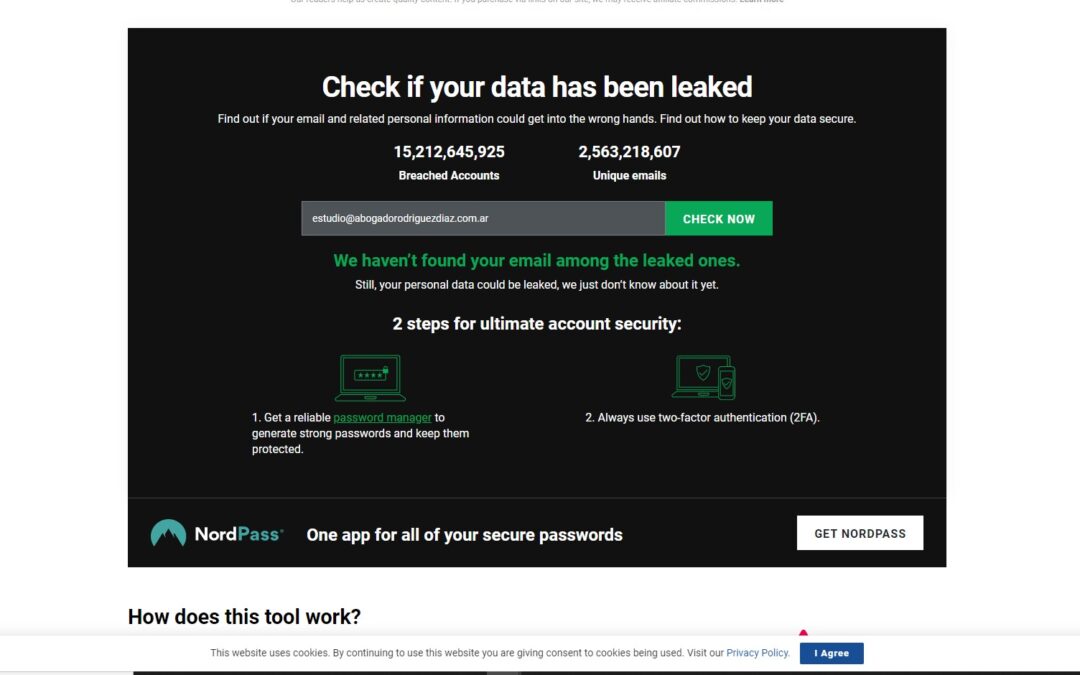
Task: Accept cookies with I Agree button
Action: (x=831, y=653)
